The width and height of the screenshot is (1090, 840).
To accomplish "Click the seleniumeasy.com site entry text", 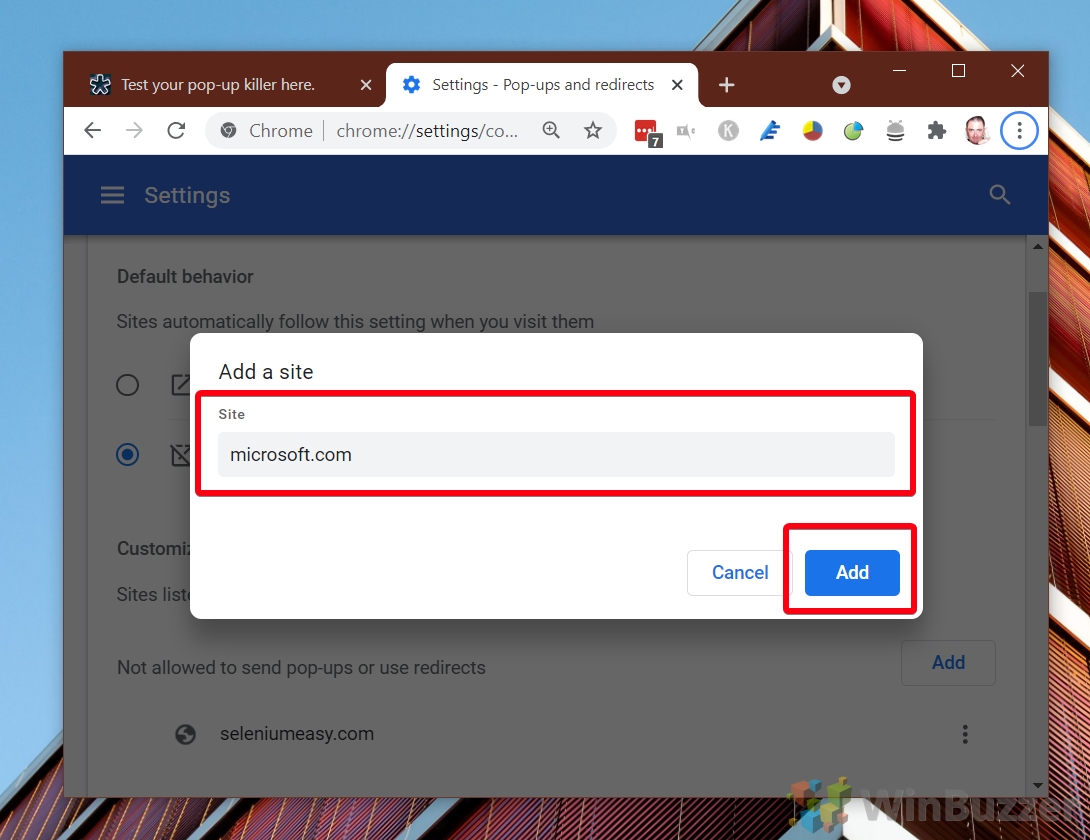I will (x=297, y=734).
